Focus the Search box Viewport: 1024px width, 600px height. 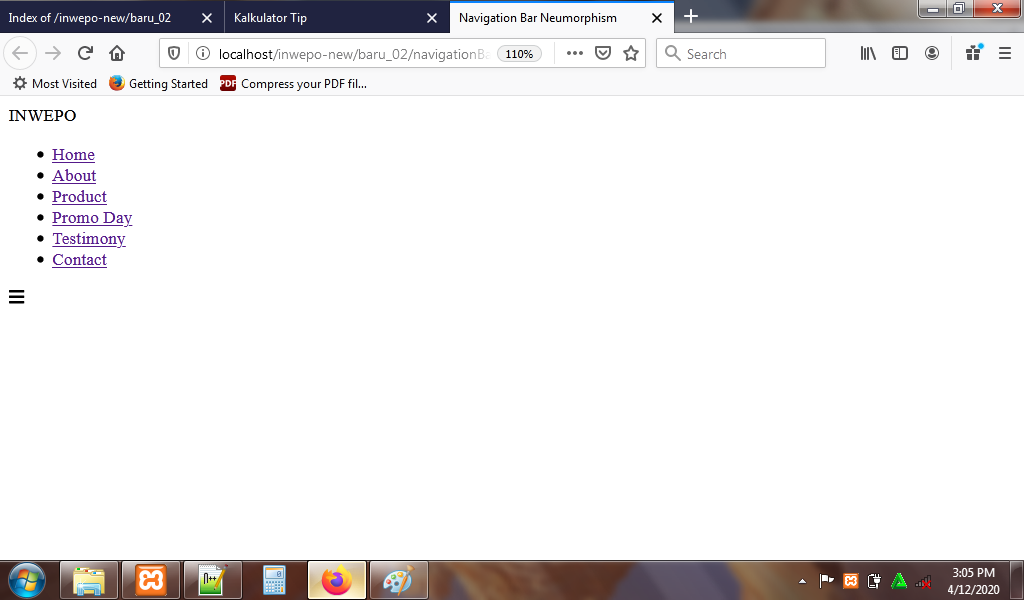pos(741,54)
